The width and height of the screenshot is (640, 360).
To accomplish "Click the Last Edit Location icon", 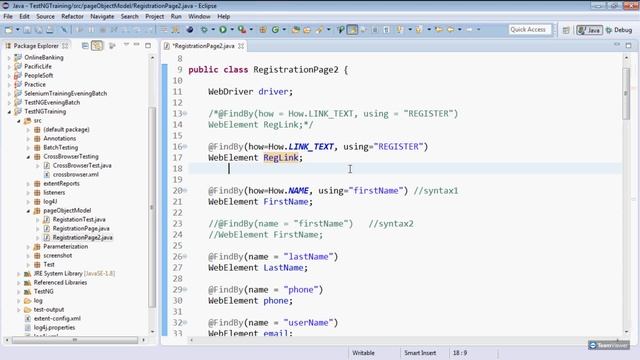I will (x=439, y=30).
